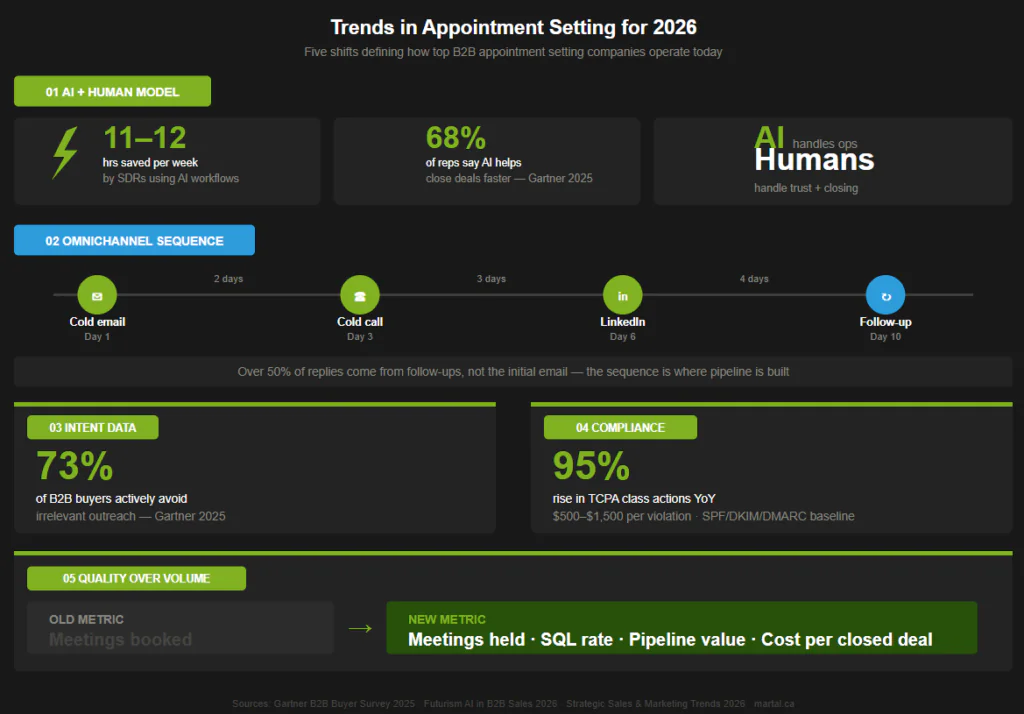The image size is (1024, 714).
Task: Click the Cold call phone icon
Action: 360,295
